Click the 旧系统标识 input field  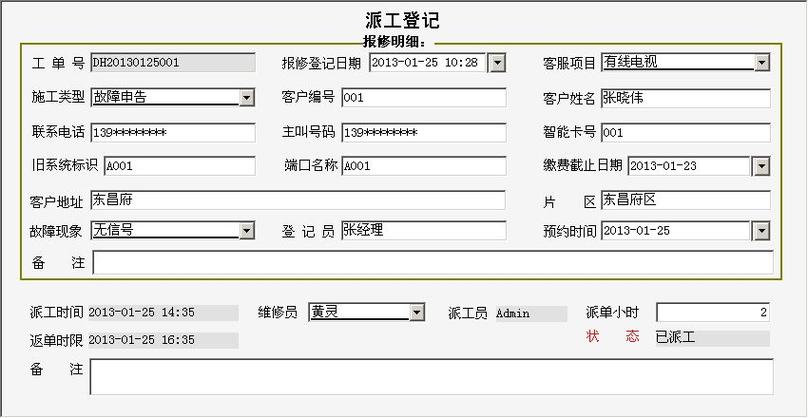pyautogui.click(x=180, y=166)
